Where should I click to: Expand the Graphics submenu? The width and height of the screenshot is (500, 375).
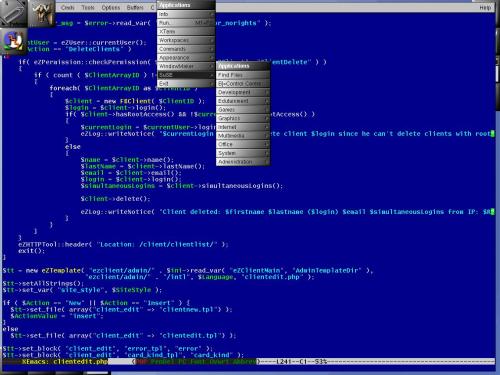click(x=243, y=118)
